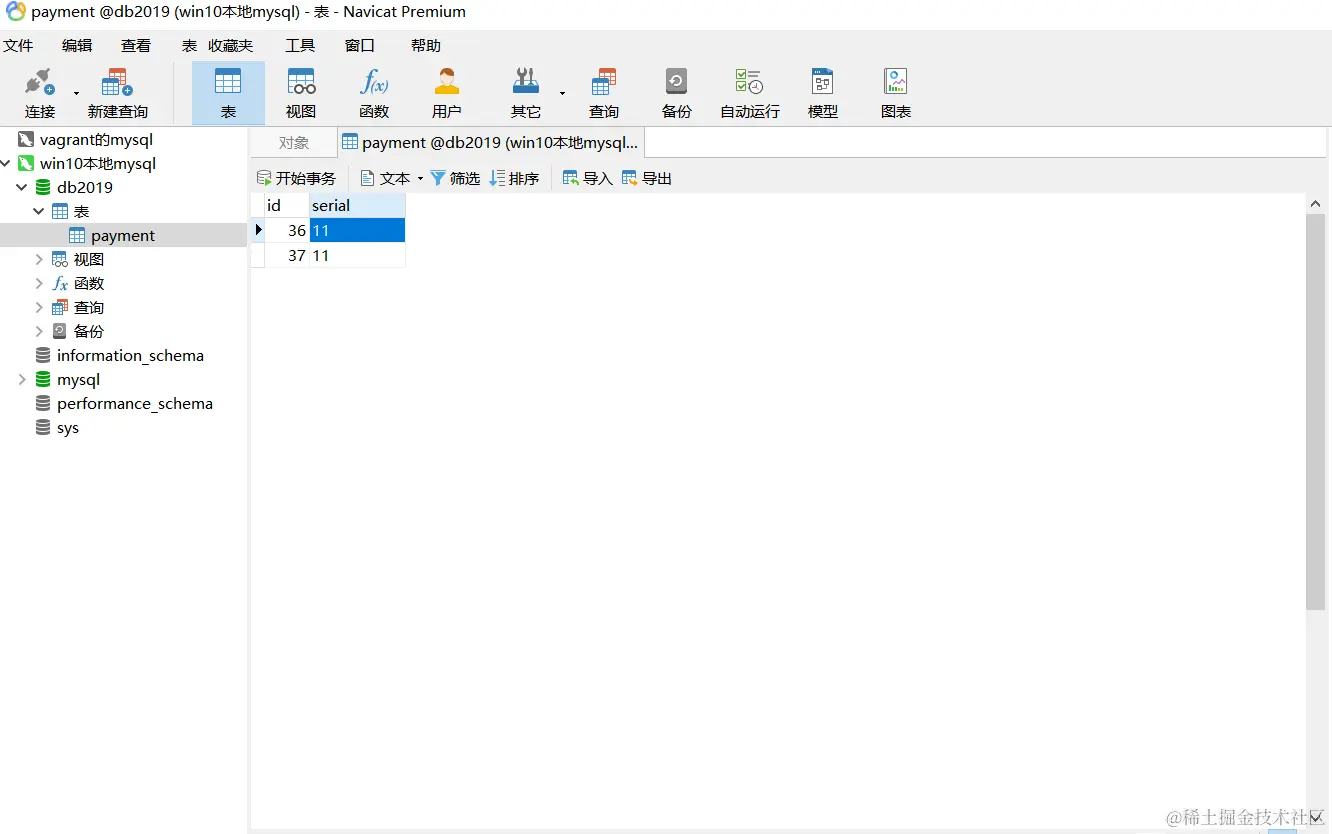Viewport: 1332px width, 834px height.
Task: Select the information_schema database
Action: click(x=130, y=355)
